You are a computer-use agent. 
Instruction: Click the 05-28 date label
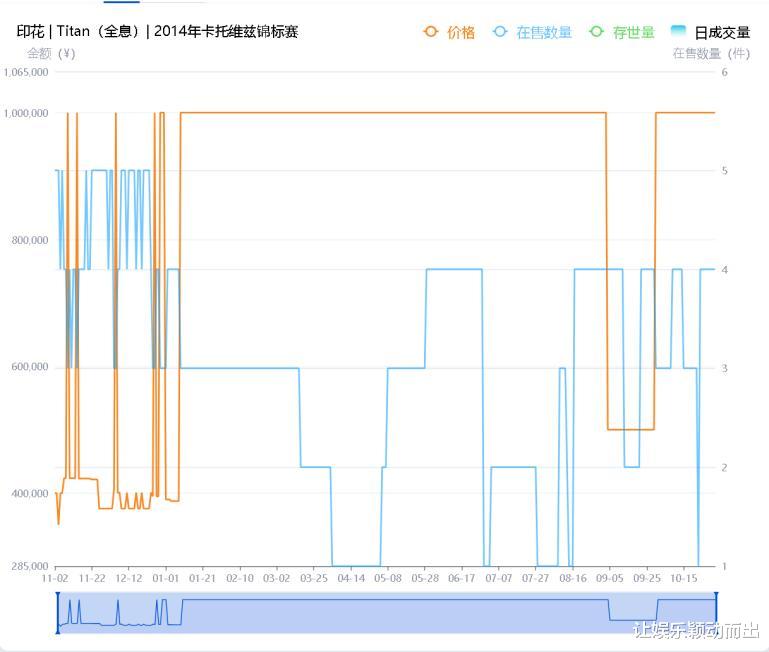425,578
